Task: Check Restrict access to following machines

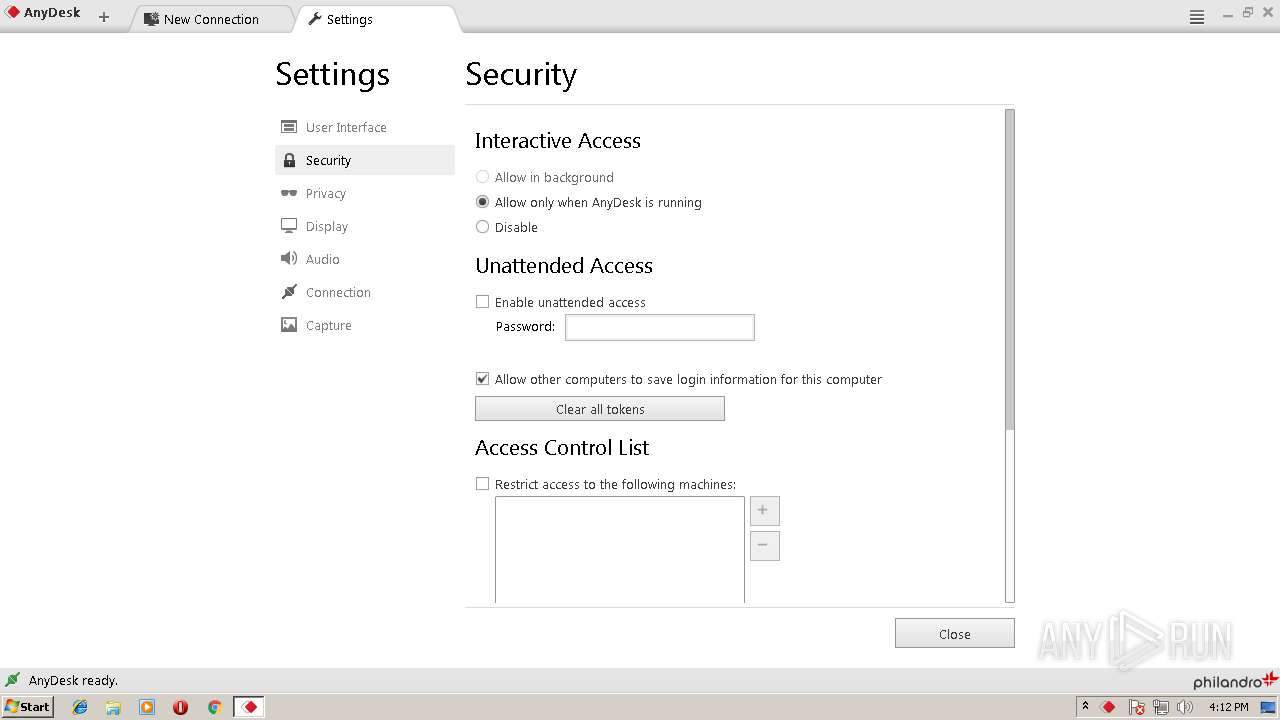Action: 482,484
